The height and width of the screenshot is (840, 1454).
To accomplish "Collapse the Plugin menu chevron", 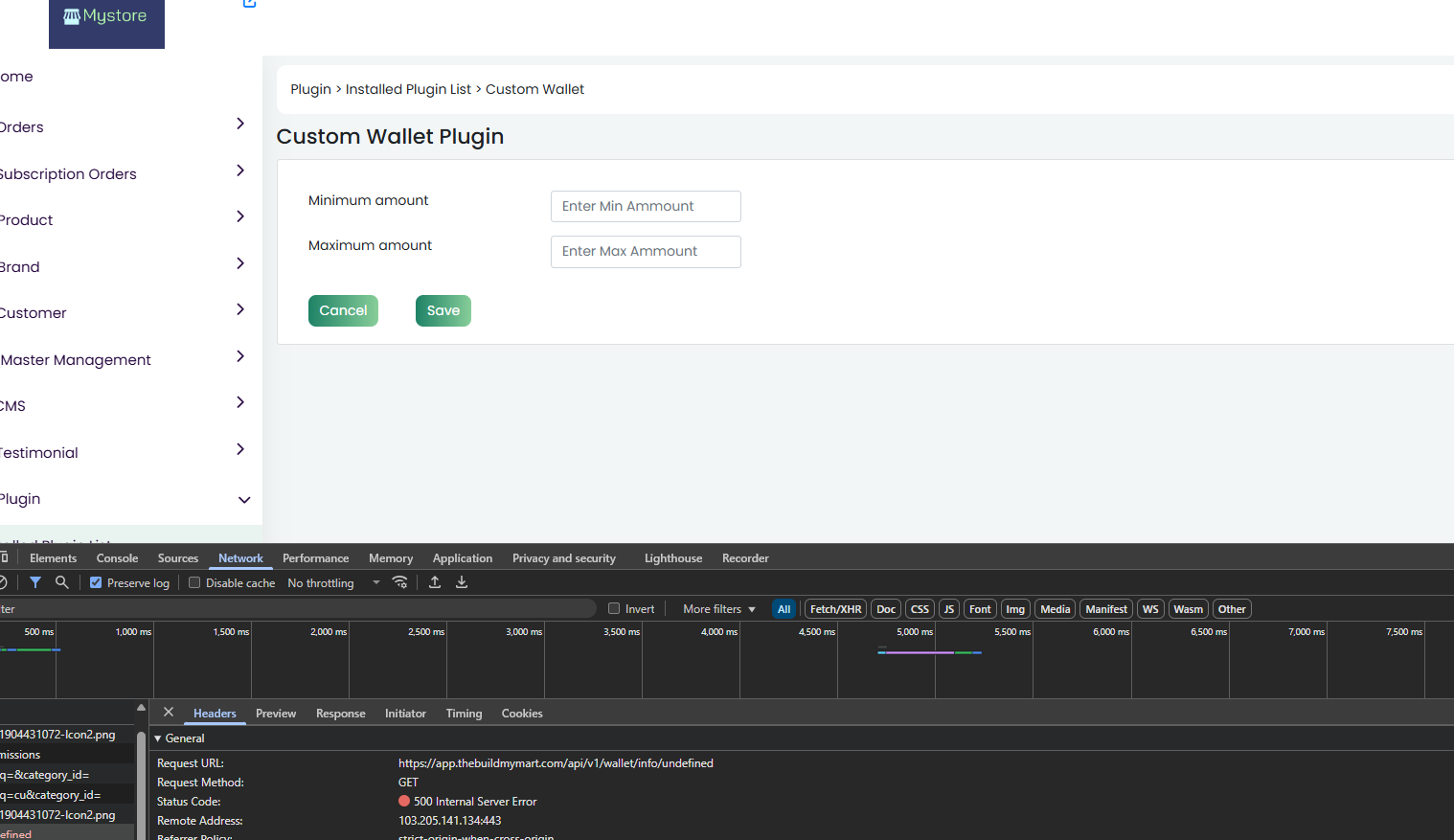I will [x=244, y=500].
